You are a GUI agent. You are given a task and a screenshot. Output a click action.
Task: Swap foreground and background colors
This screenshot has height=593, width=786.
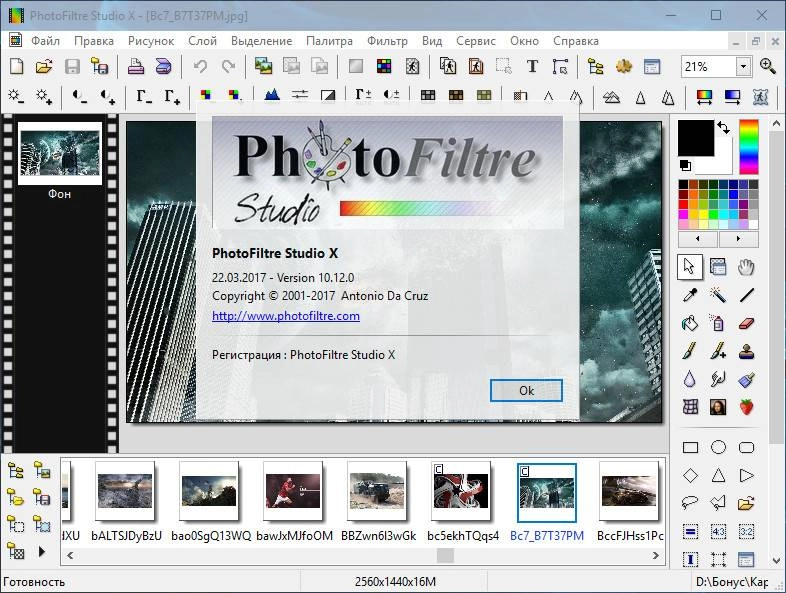coord(723,128)
